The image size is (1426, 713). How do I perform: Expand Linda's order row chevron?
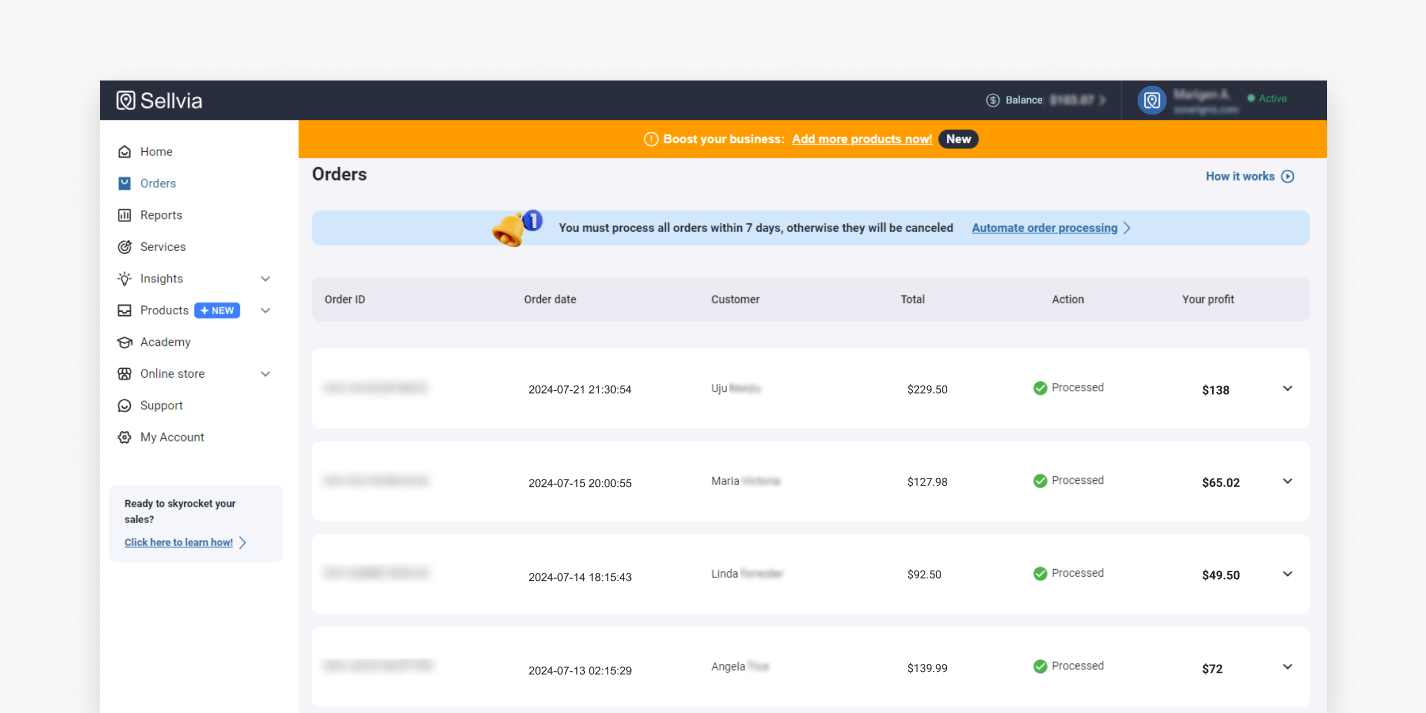tap(1287, 574)
